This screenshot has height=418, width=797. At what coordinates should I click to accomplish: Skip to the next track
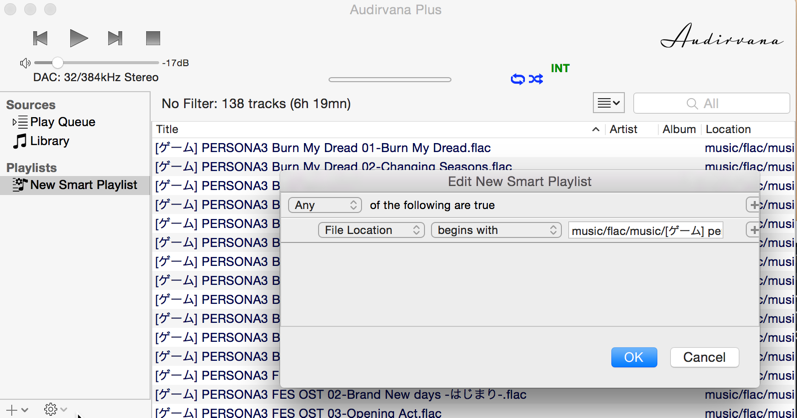click(x=115, y=38)
